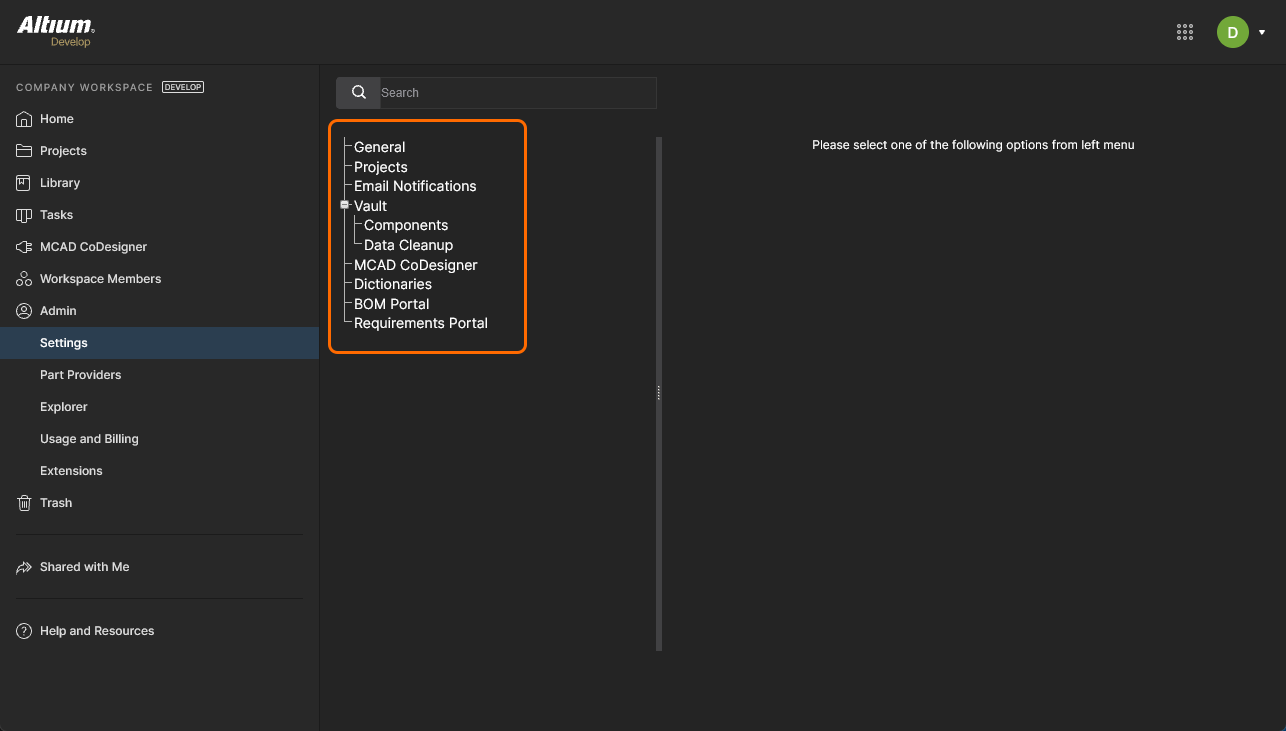Click the Tasks icon in sidebar

[x=24, y=215]
